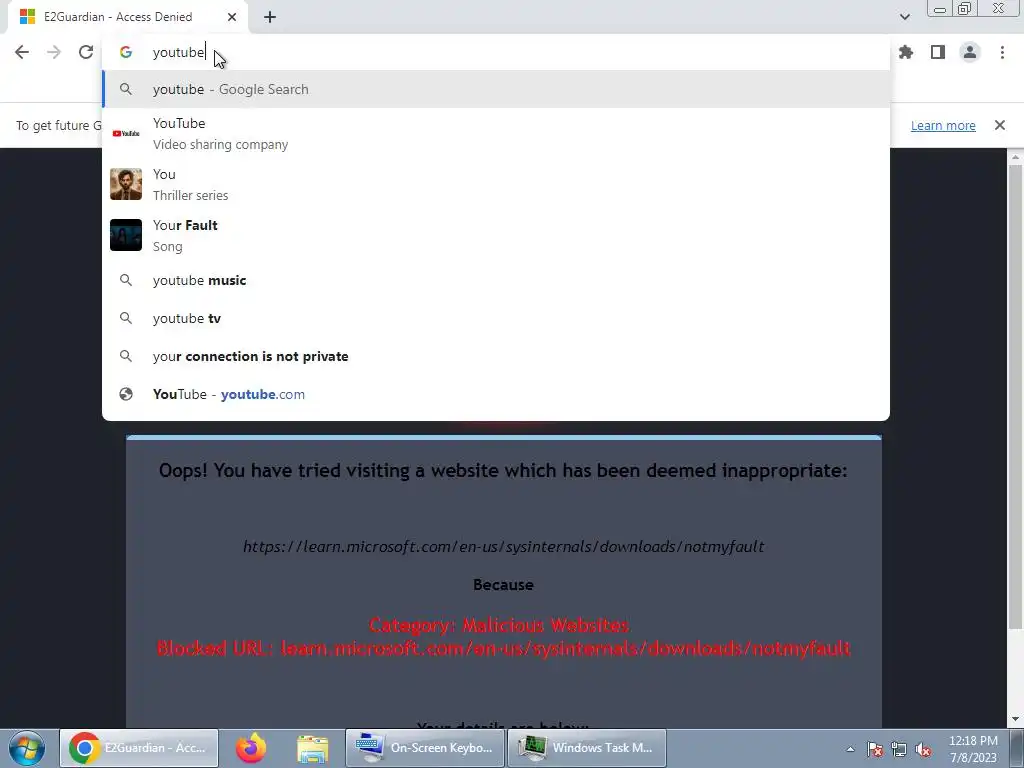This screenshot has height=768, width=1024.
Task: Close the E2Guardian - Access Denied tab
Action: click(x=232, y=17)
